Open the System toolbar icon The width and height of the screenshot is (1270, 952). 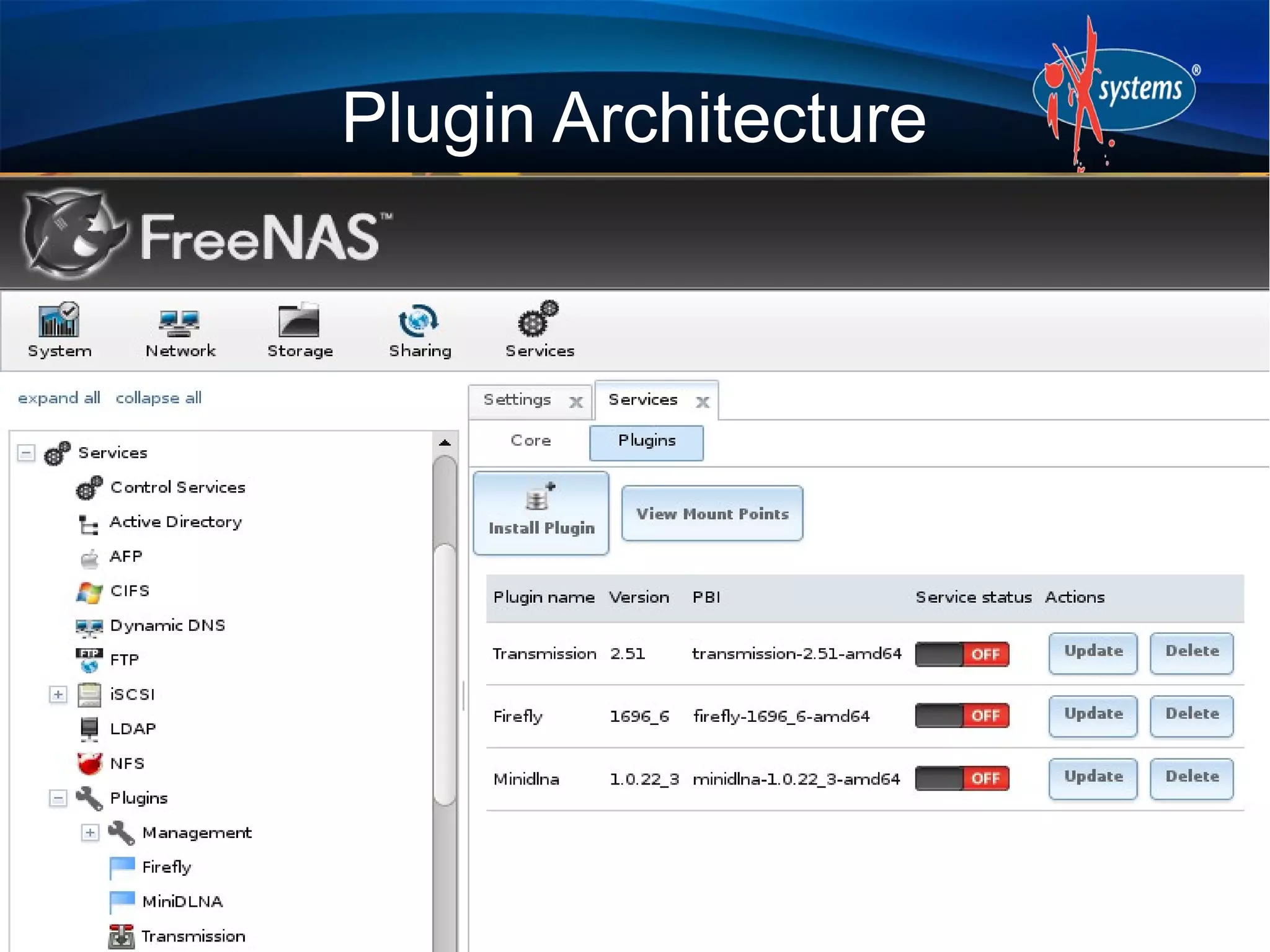59,319
